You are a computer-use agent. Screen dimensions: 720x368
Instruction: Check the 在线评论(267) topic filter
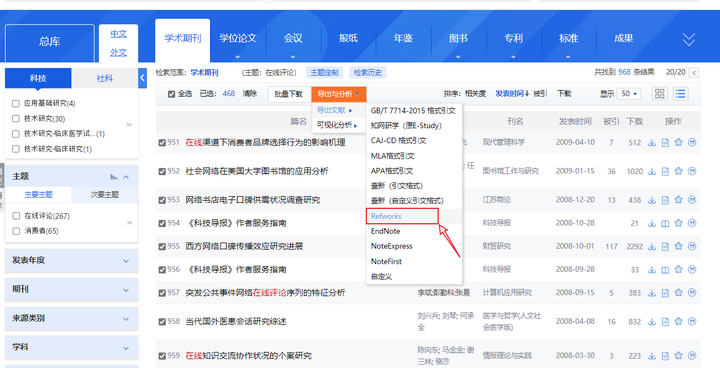tap(16, 215)
